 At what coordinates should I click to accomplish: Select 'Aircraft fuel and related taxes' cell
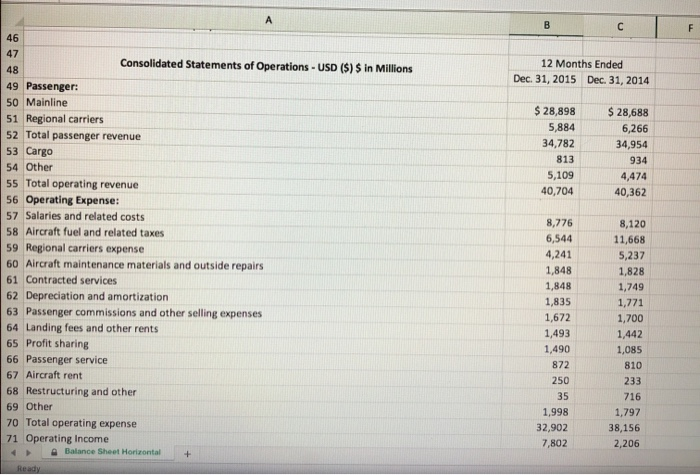coord(95,232)
